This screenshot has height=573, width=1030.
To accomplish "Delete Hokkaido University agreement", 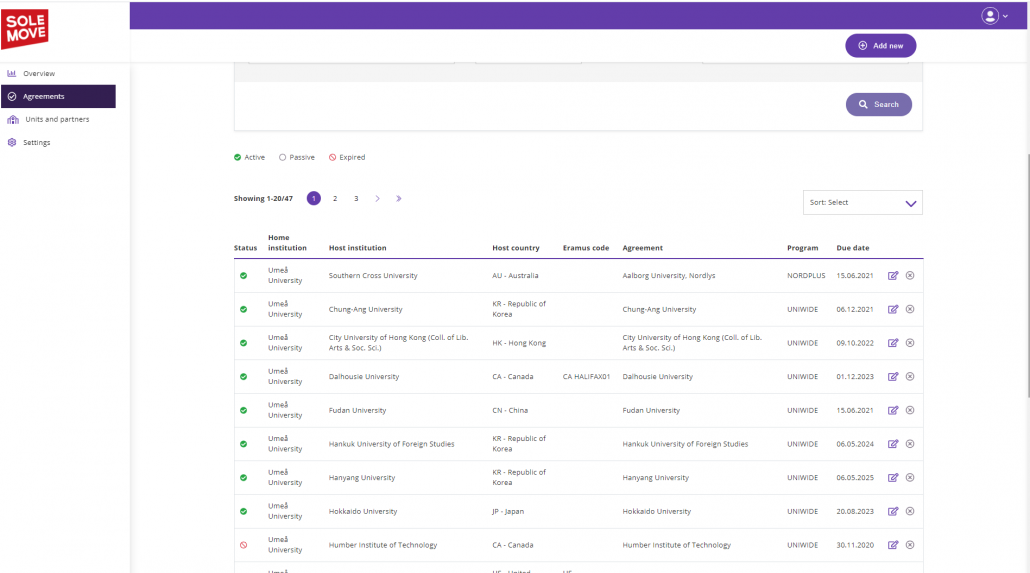I will (x=910, y=511).
